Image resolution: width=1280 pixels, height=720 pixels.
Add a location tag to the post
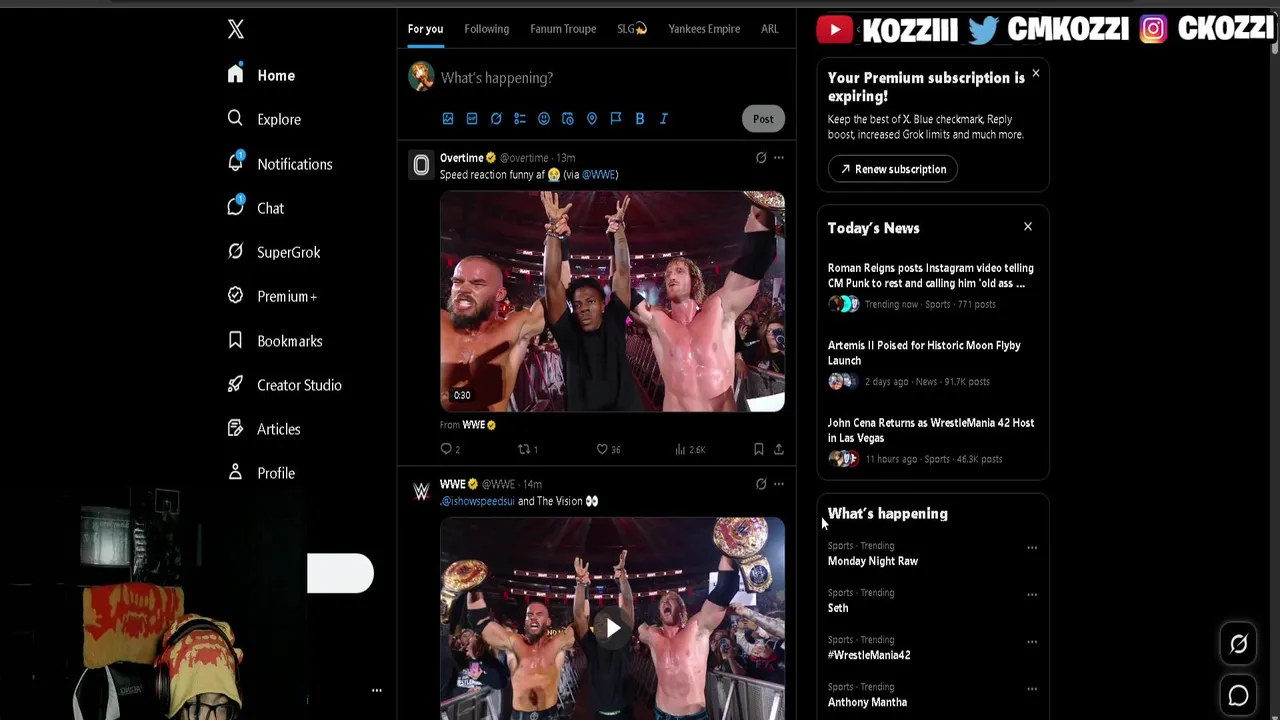click(x=592, y=118)
